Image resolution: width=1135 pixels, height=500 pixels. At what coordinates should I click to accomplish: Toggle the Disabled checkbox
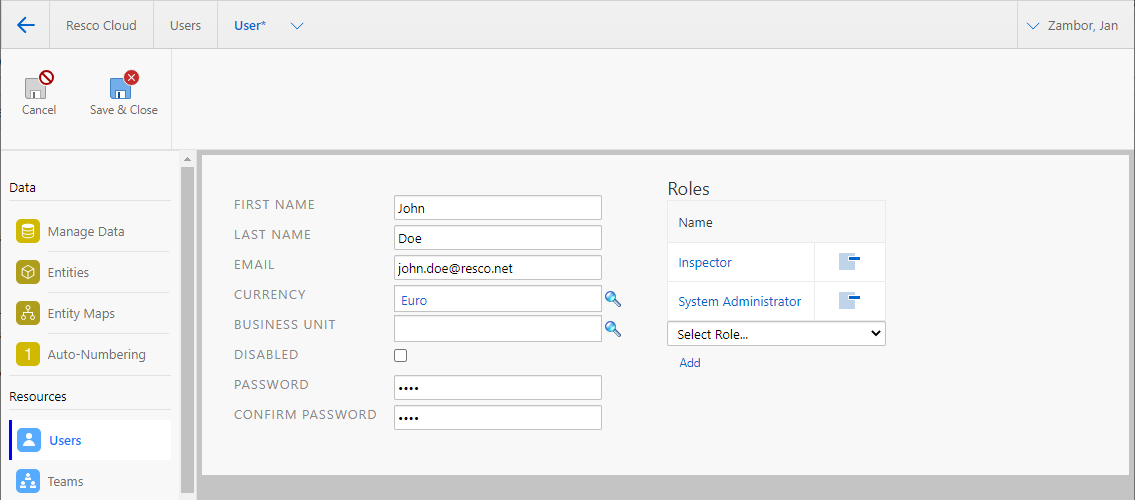click(401, 355)
